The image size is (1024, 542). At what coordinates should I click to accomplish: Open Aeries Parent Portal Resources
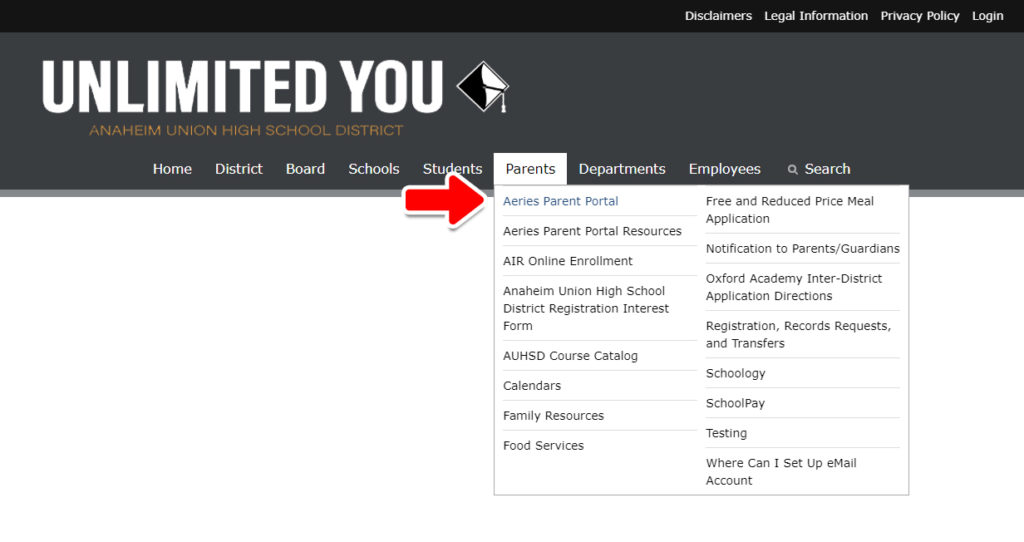[x=592, y=231]
